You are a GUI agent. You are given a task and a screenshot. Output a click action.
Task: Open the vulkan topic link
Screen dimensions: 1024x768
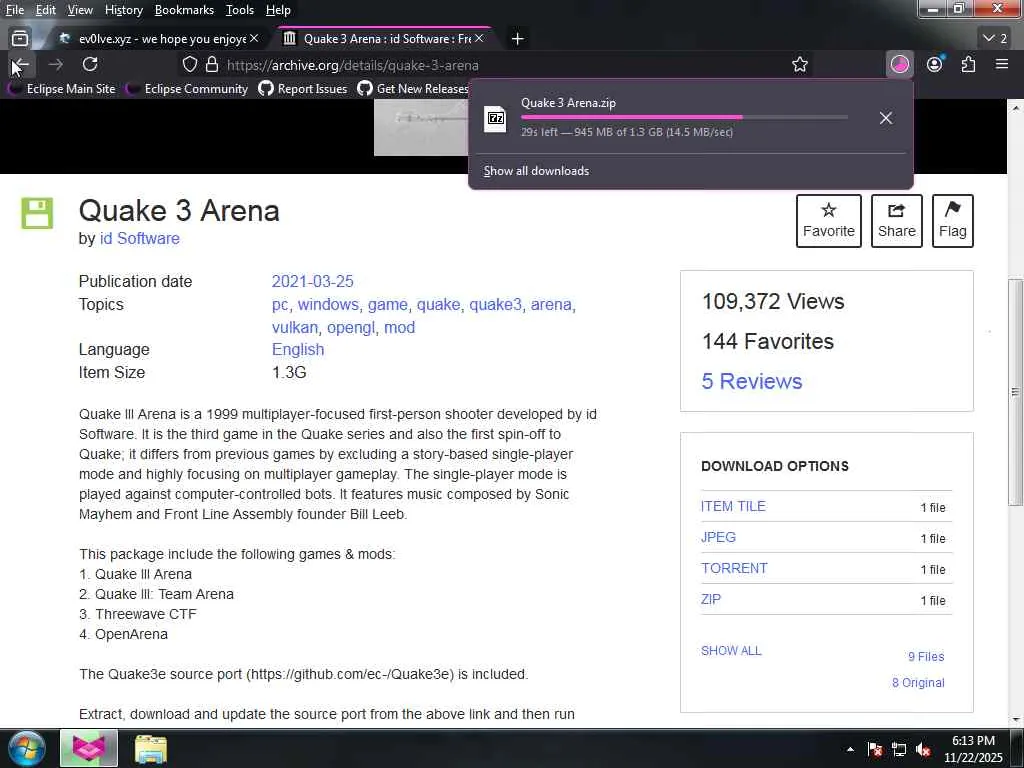click(295, 327)
